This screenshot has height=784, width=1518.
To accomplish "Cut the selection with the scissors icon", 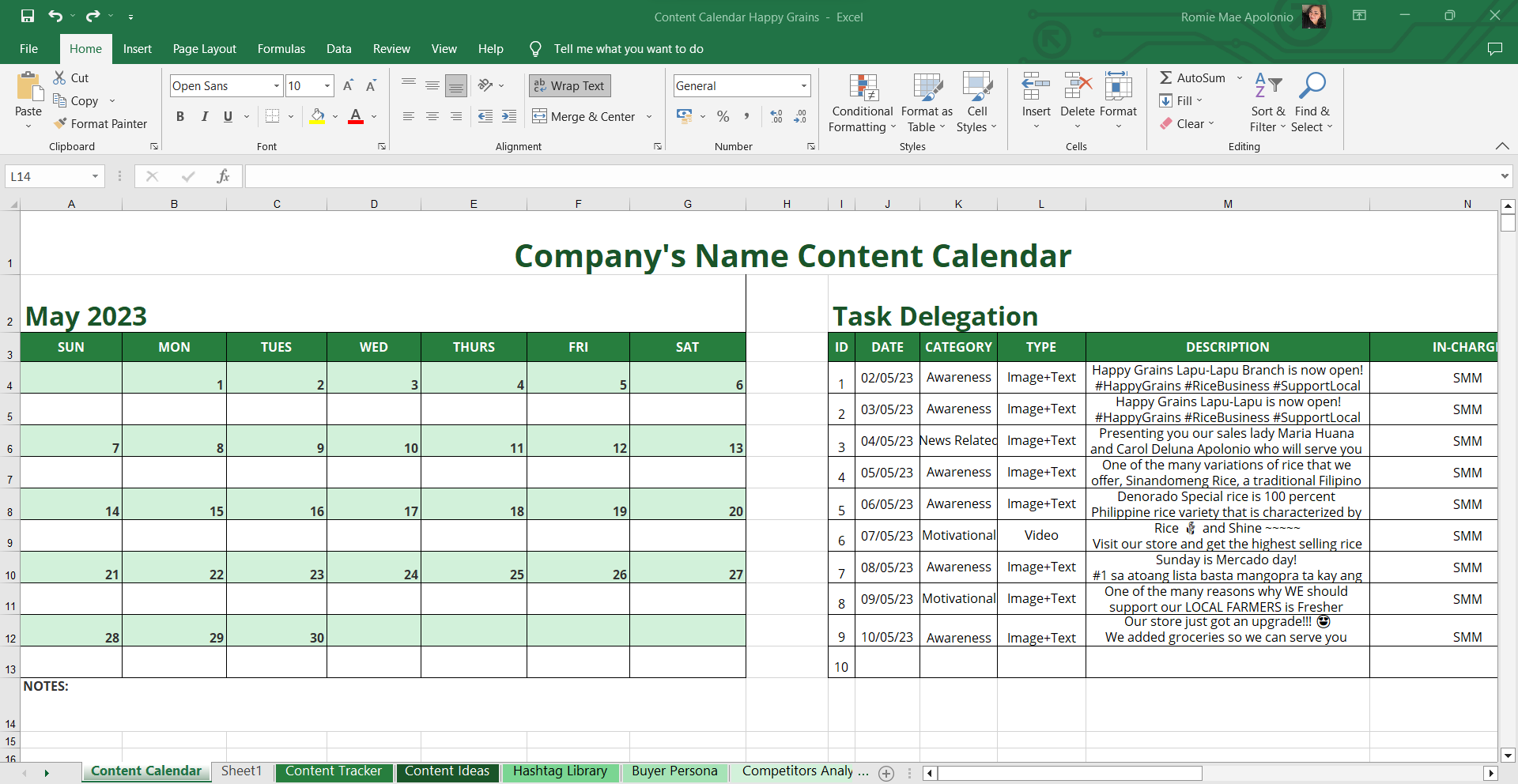I will (59, 77).
